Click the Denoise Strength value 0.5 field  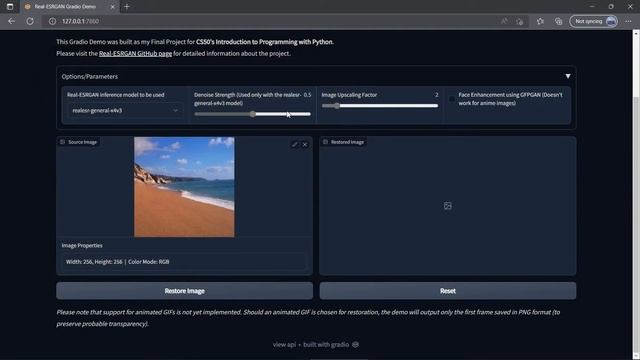[307, 95]
